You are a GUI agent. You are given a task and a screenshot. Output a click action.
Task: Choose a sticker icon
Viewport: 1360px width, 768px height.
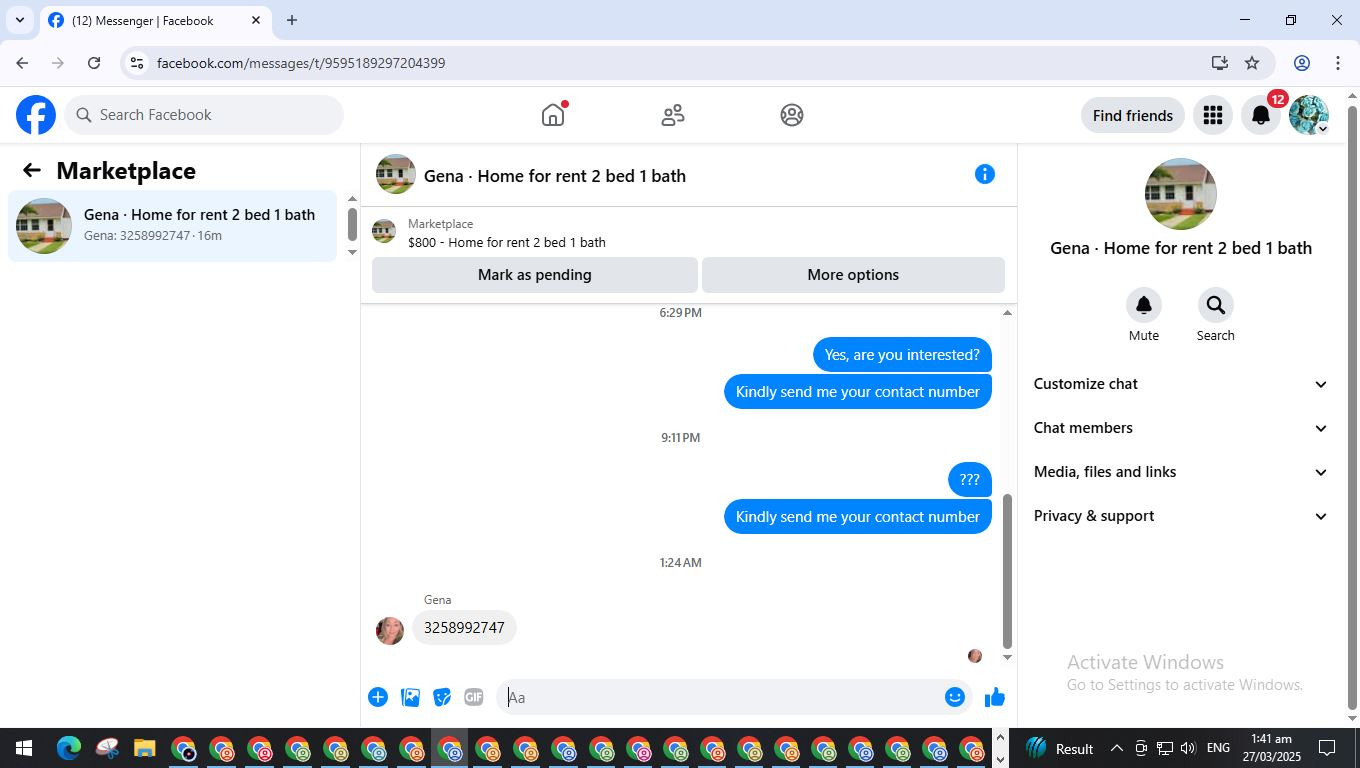click(441, 697)
